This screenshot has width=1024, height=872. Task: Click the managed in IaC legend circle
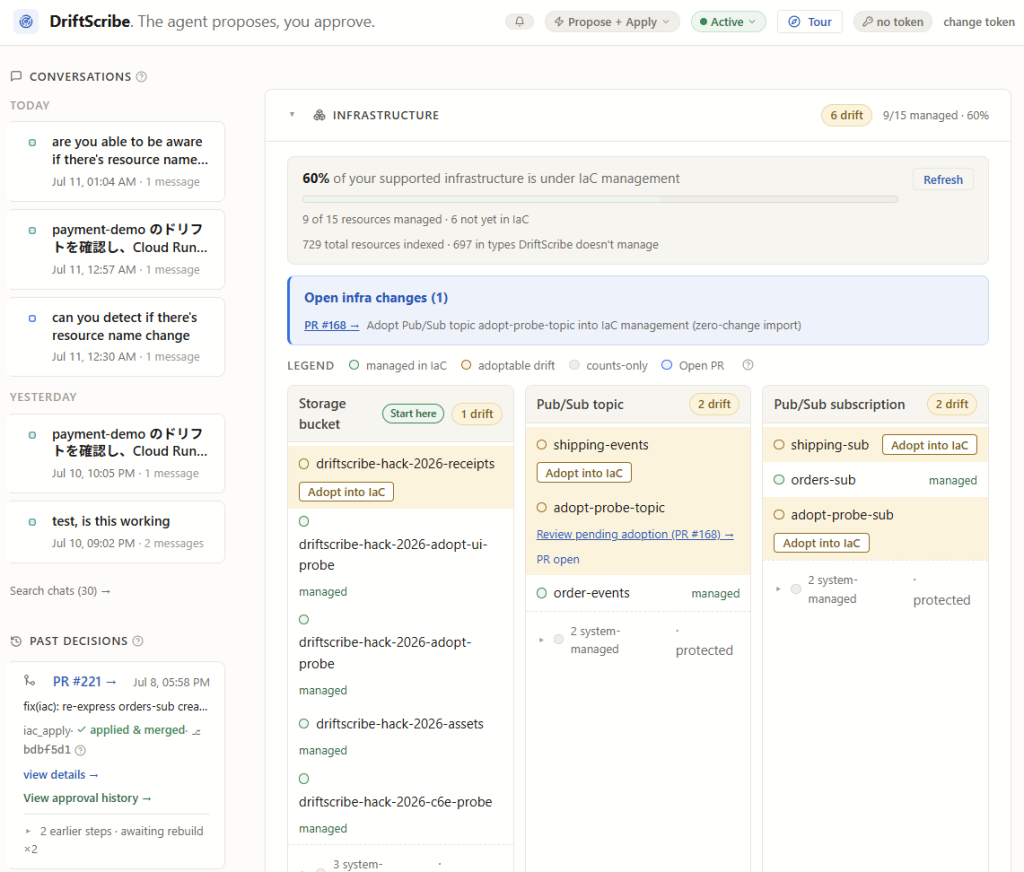click(354, 365)
